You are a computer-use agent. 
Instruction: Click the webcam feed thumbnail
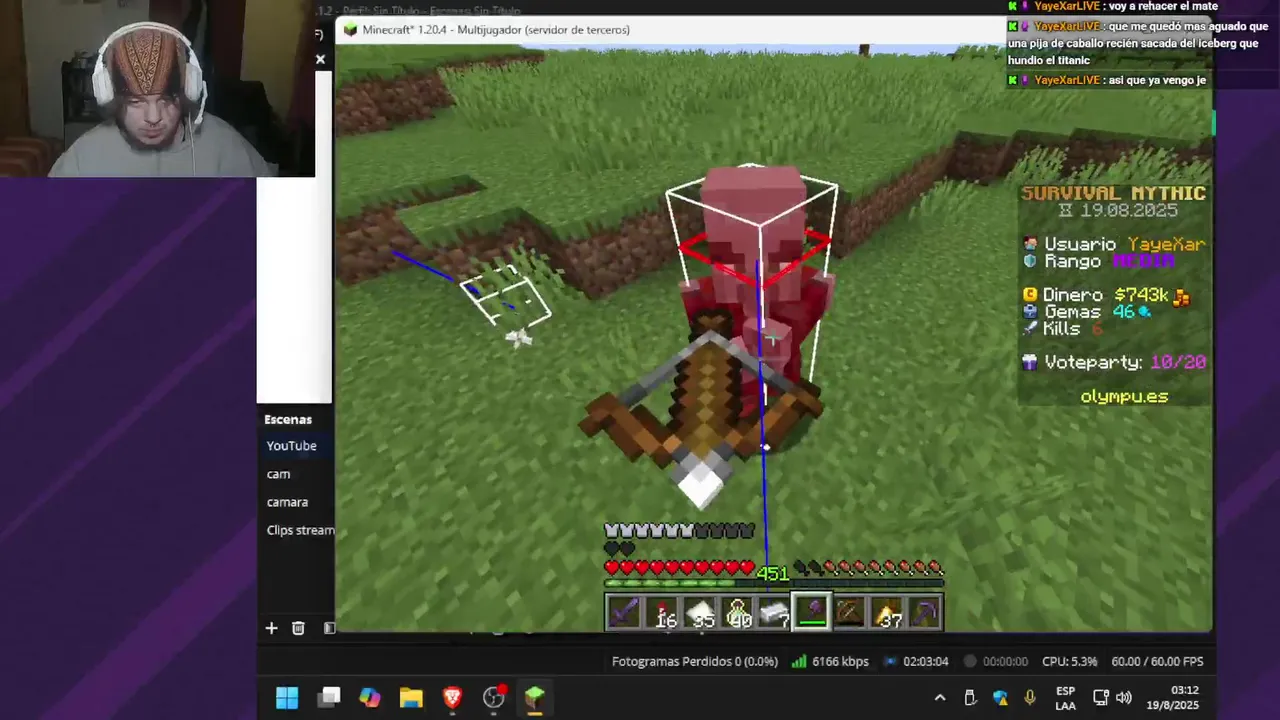click(158, 88)
